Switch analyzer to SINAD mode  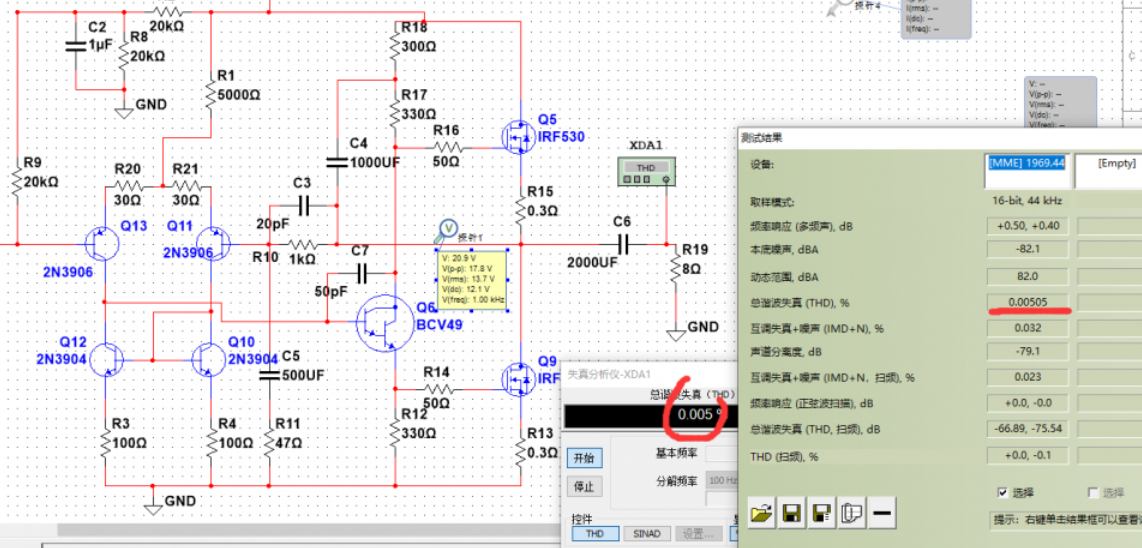[646, 534]
